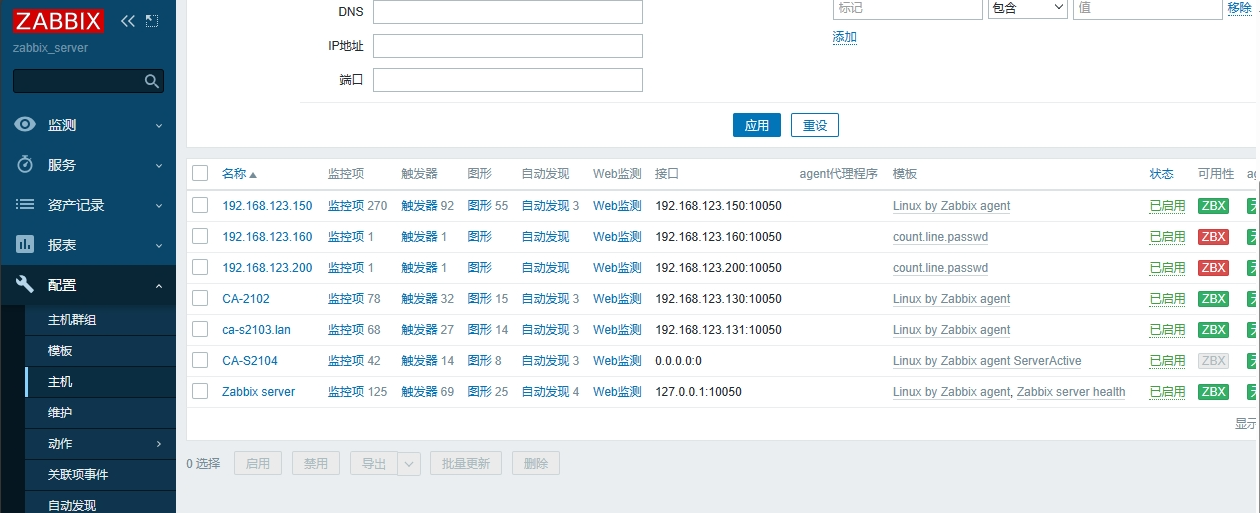1260x513 pixels.
Task: Select checkbox for host CA-2102
Action: coord(200,298)
